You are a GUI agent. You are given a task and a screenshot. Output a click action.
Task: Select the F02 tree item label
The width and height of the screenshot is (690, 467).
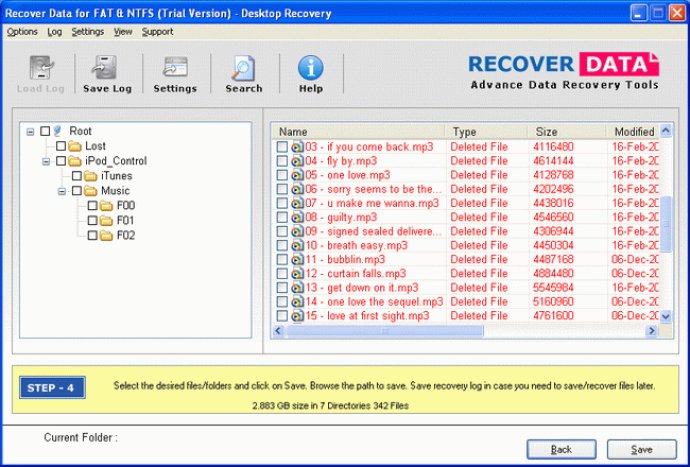pyautogui.click(x=126, y=235)
